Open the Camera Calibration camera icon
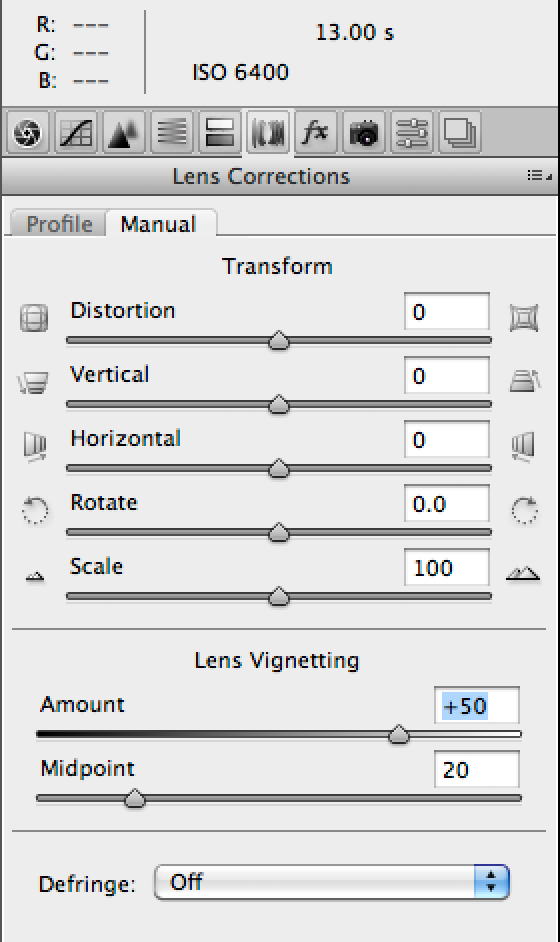The image size is (560, 942). [364, 133]
